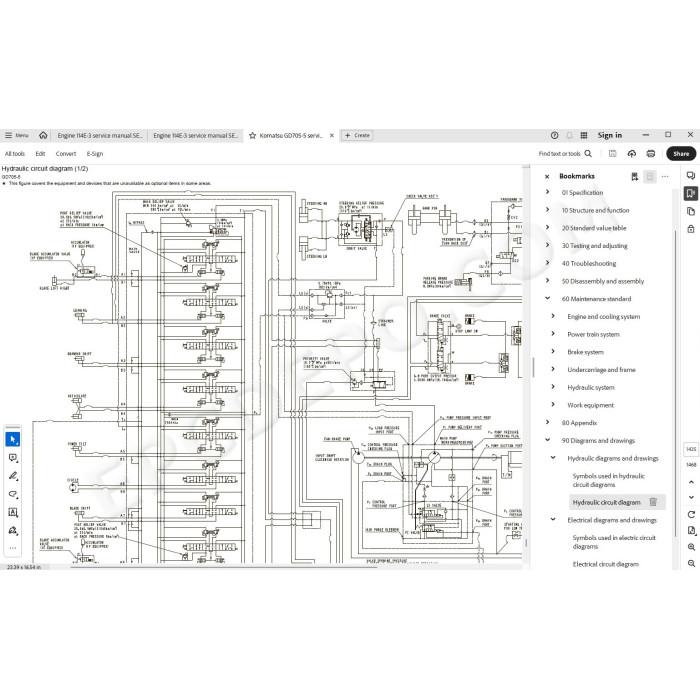
Task: Rotate page clockwise icon
Action: click(691, 514)
